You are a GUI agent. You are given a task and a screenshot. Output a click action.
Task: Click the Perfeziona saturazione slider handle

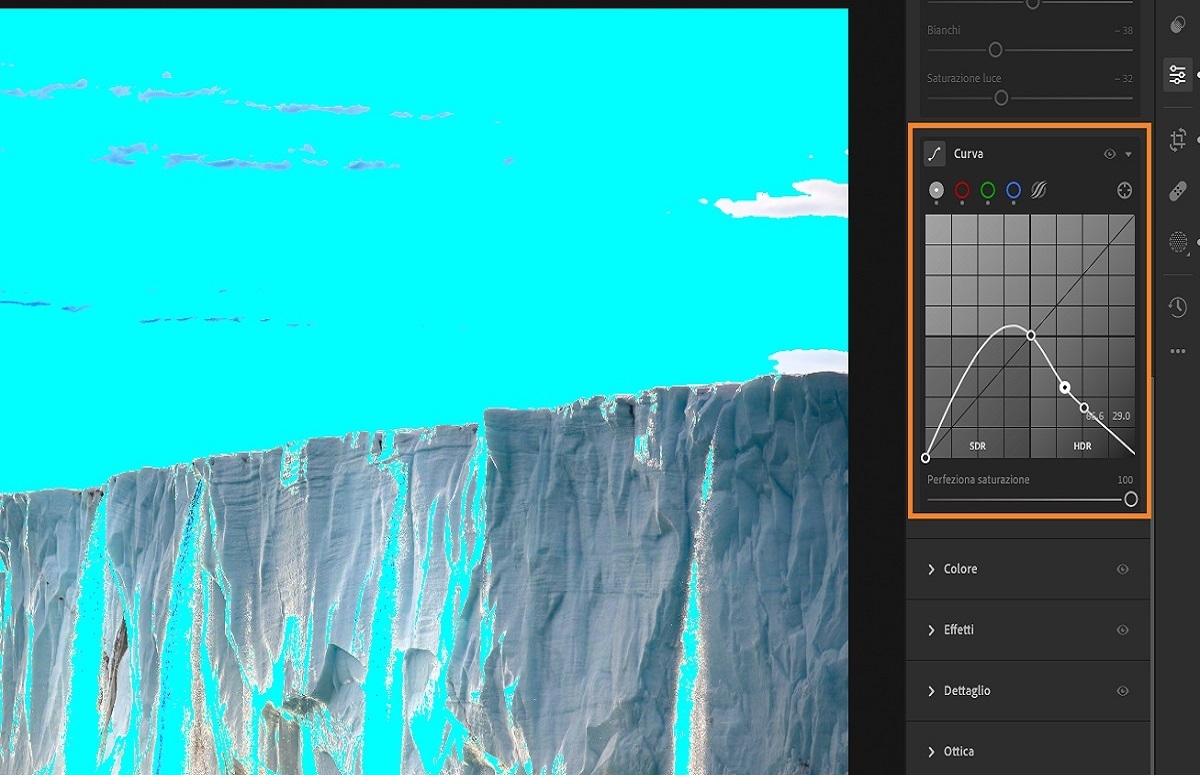click(x=1131, y=499)
